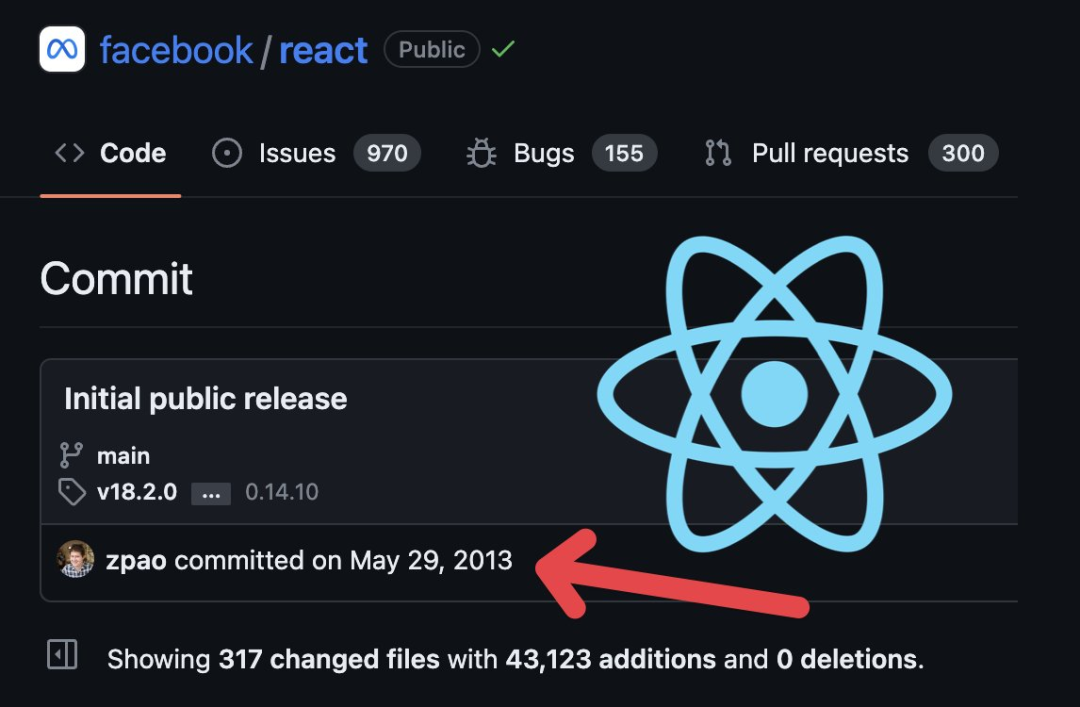1080x707 pixels.
Task: Click the Bugs insect icon
Action: pyautogui.click(x=481, y=152)
